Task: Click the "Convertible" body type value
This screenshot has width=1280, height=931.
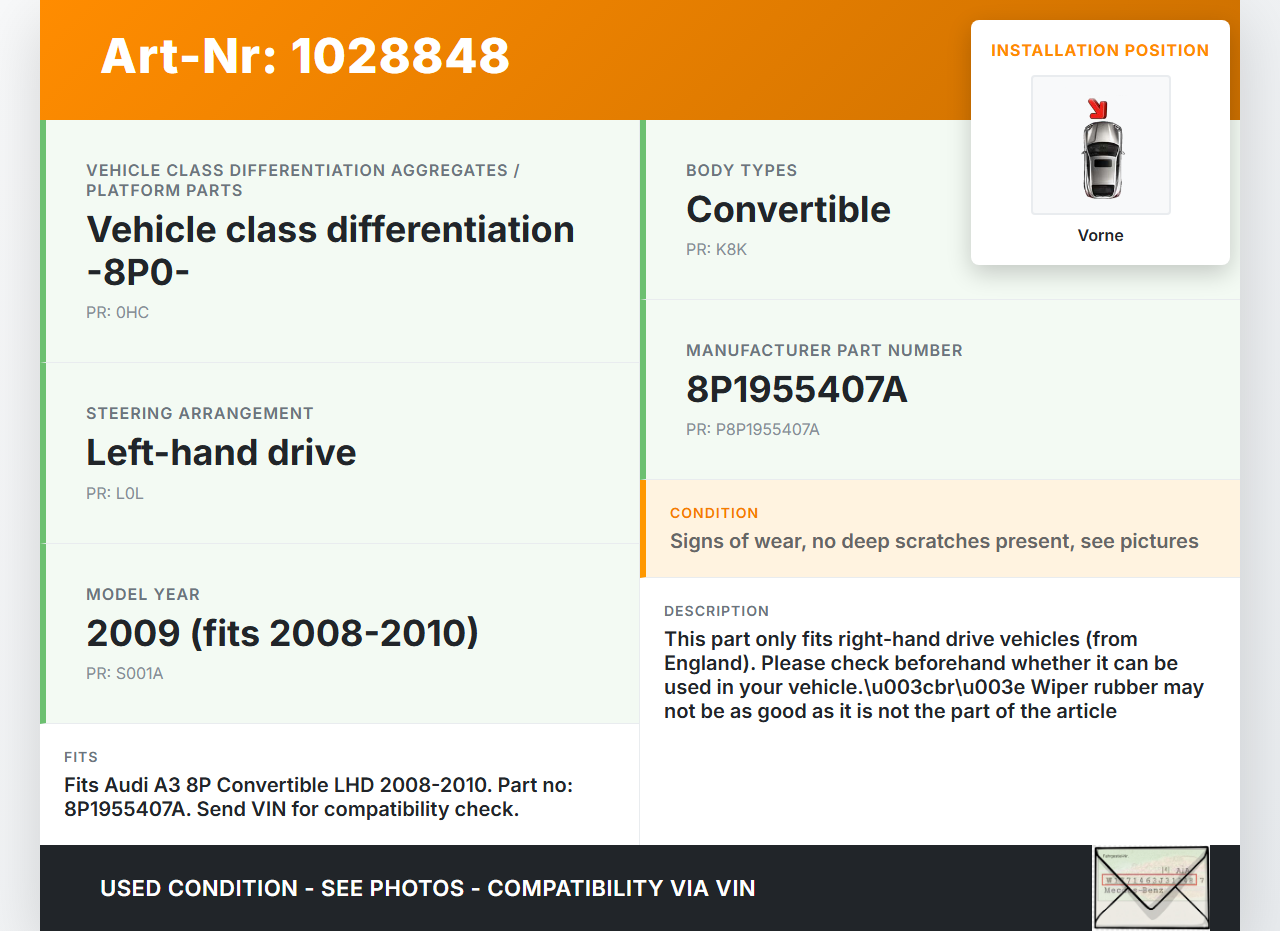Action: [x=788, y=209]
